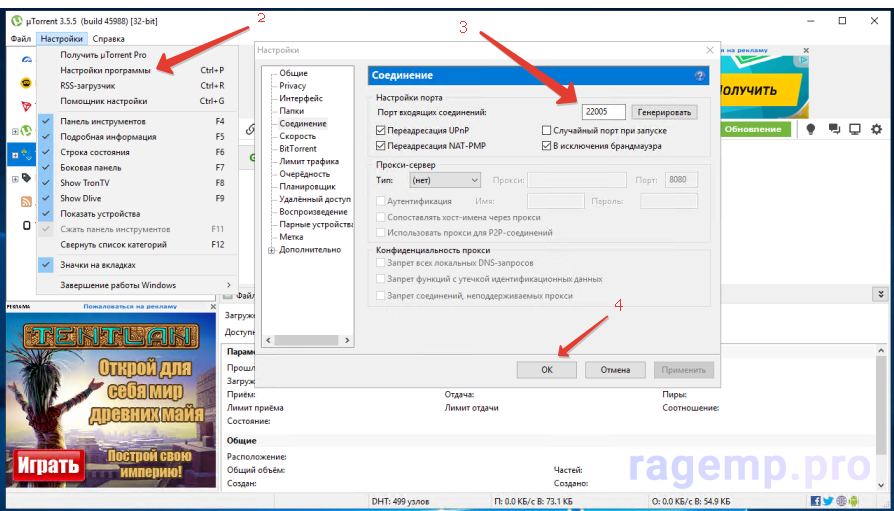
Task: Click the lightbulb icon in toolbar
Action: pyautogui.click(x=810, y=129)
